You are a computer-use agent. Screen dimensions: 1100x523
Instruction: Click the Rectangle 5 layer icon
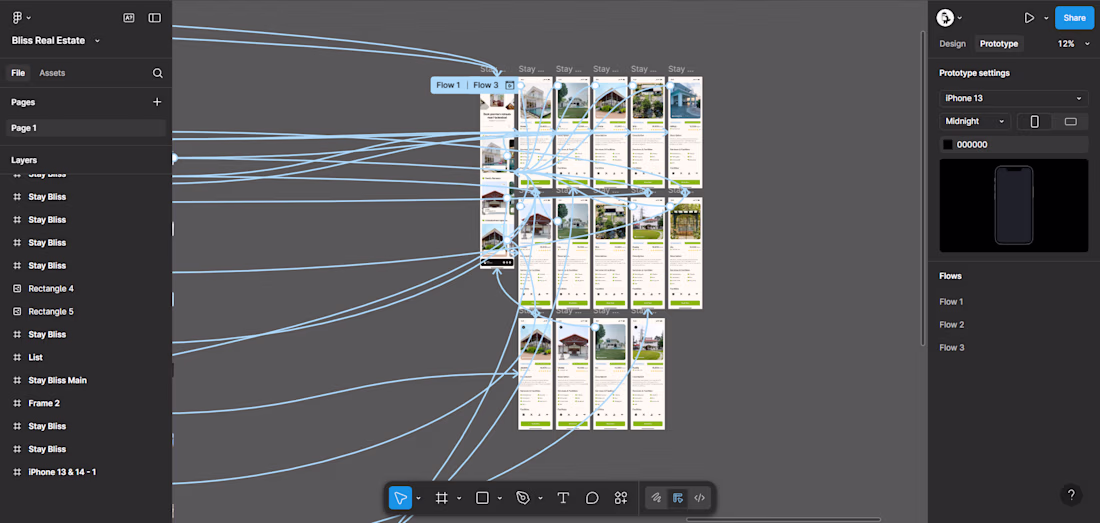(18, 311)
